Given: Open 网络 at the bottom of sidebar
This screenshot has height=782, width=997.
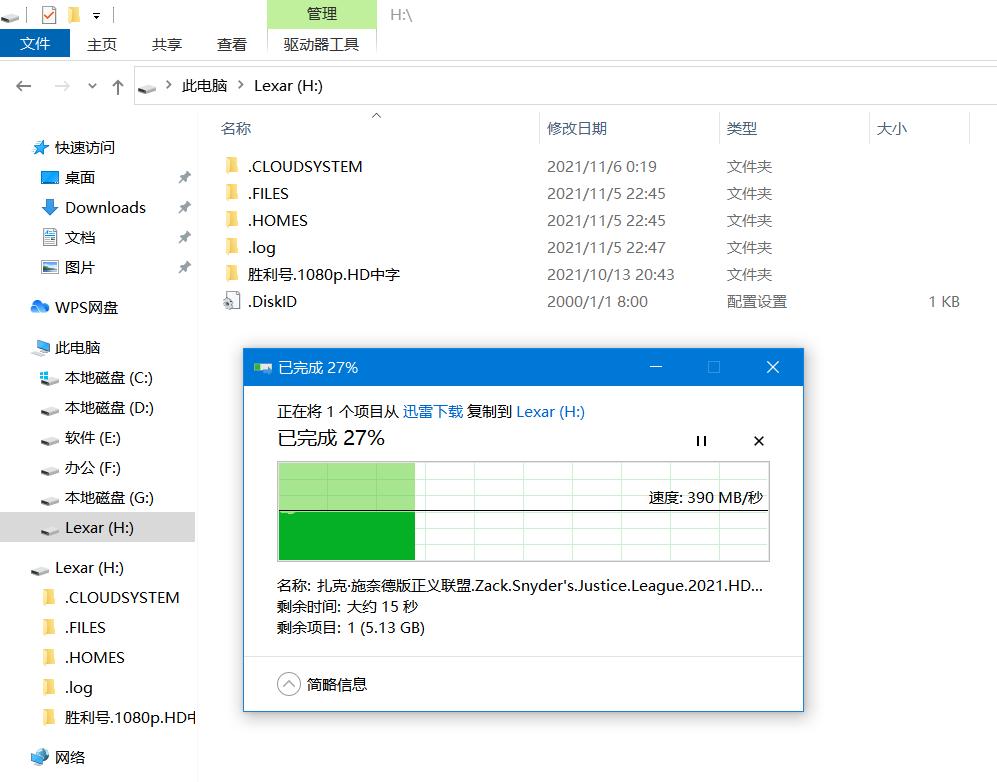Looking at the screenshot, I should click(x=70, y=758).
